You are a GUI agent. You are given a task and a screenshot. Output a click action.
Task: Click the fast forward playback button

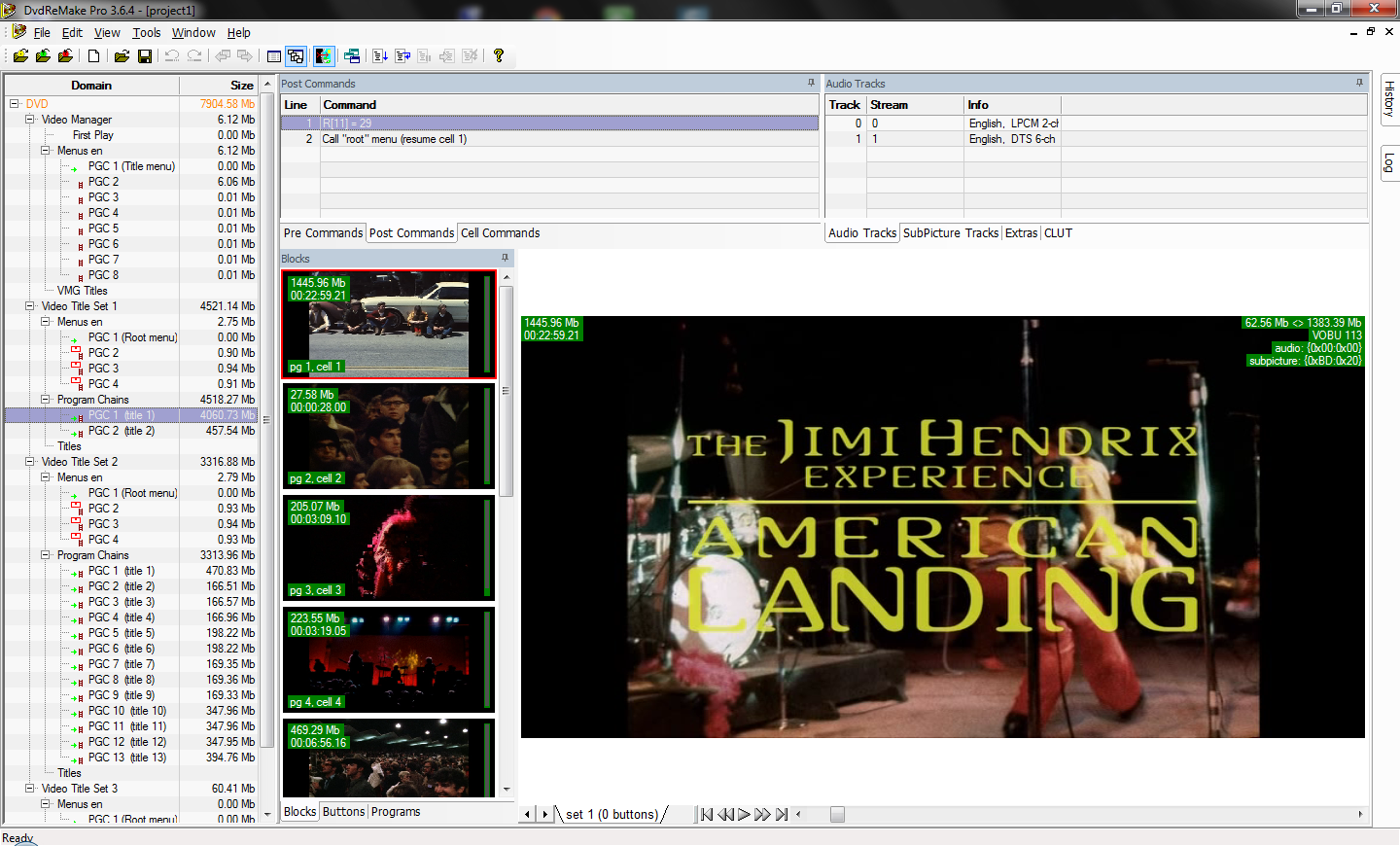(762, 815)
